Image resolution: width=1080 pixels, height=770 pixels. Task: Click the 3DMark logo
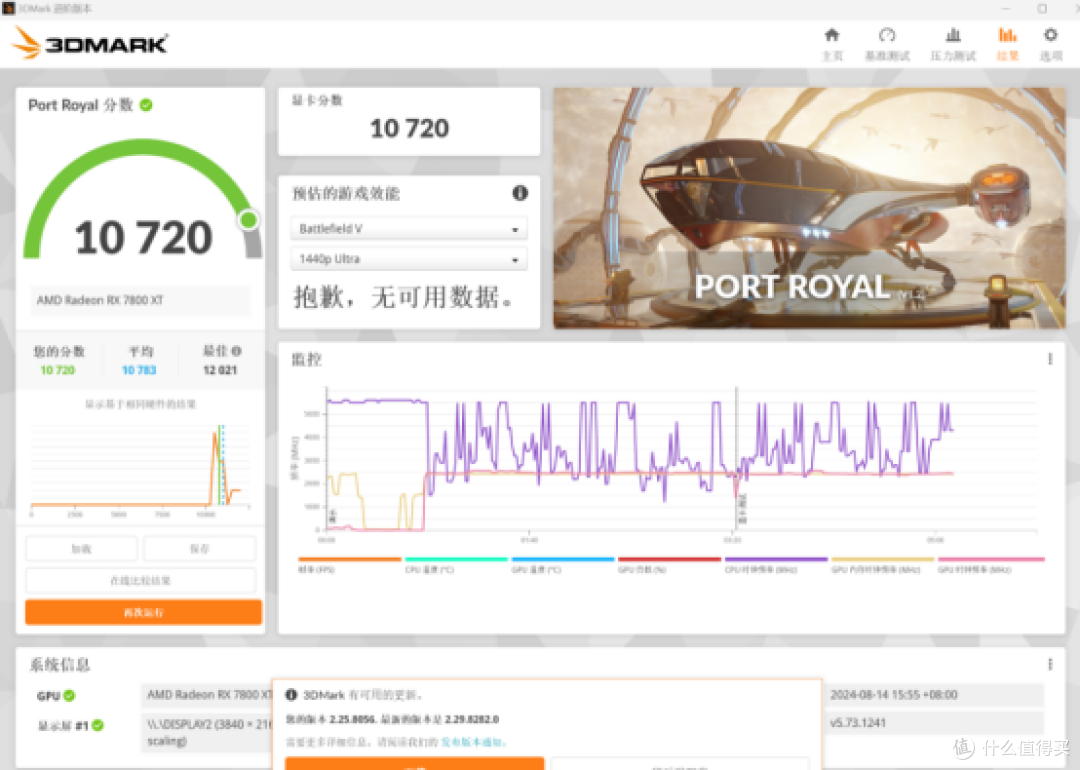click(90, 43)
